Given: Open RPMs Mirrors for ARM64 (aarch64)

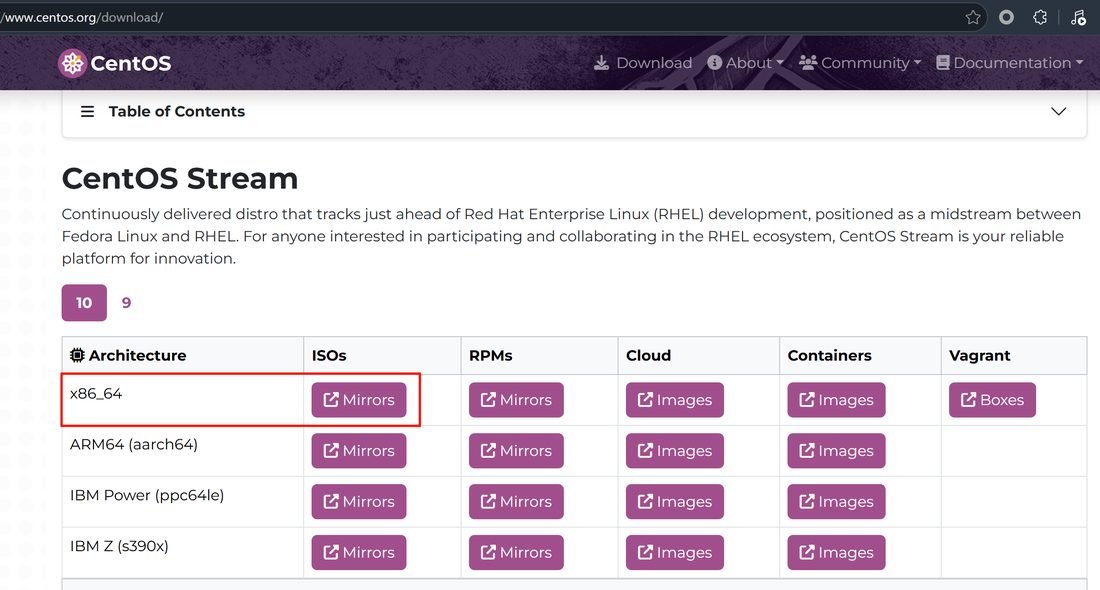Looking at the screenshot, I should [x=516, y=451].
